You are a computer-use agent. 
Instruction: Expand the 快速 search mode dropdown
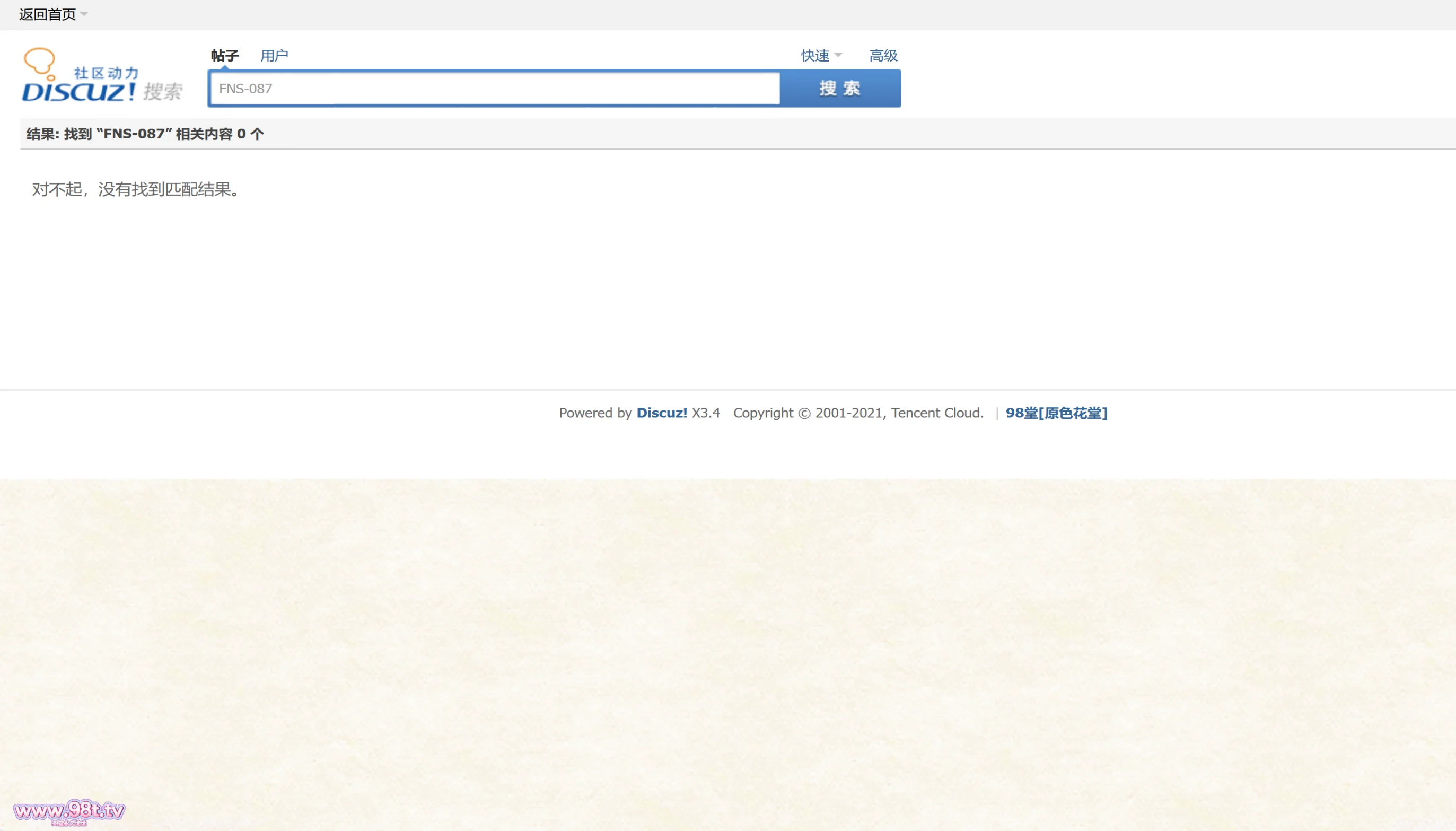815,55
